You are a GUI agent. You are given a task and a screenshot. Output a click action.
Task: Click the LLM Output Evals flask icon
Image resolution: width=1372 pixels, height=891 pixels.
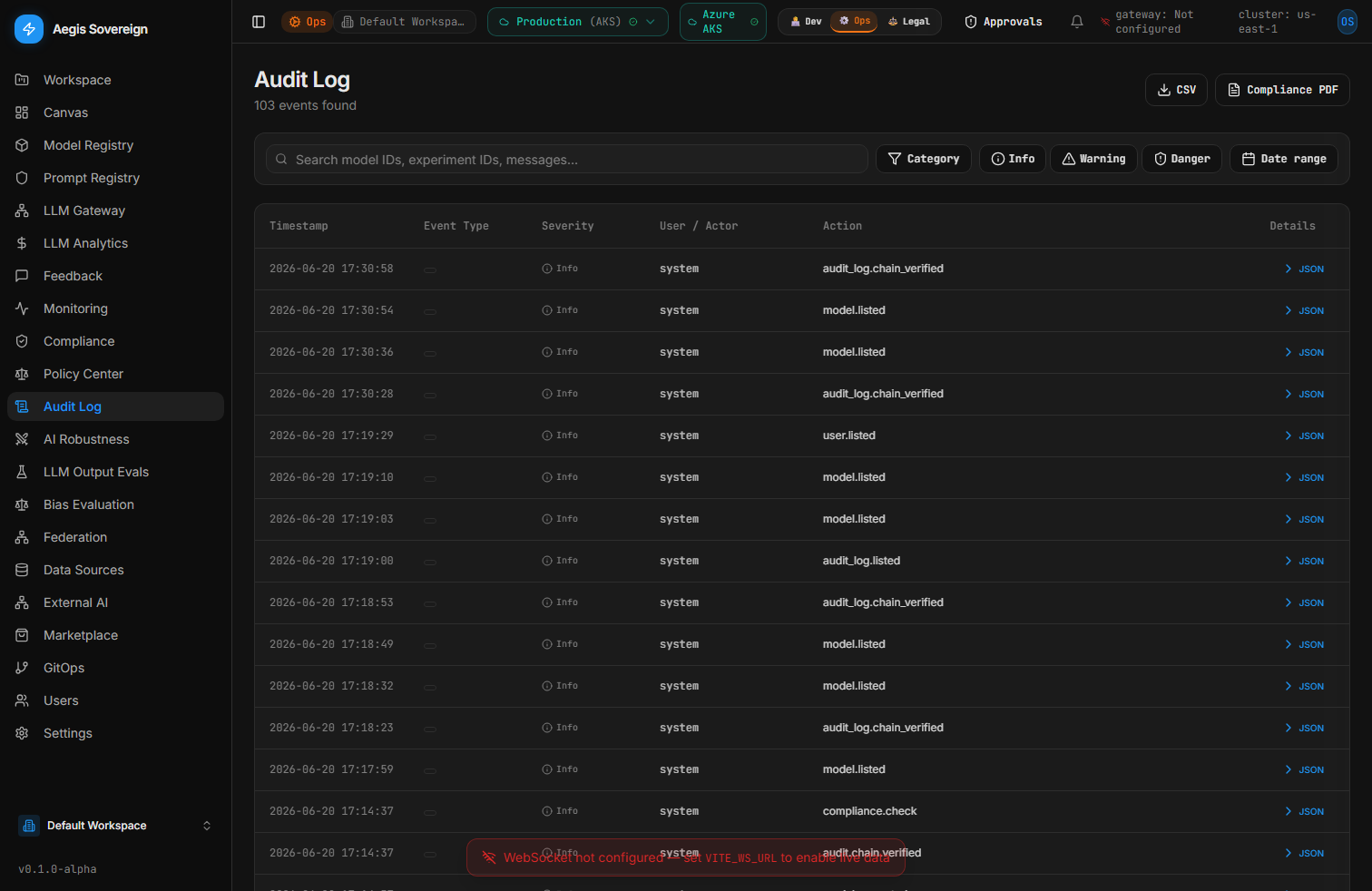(22, 472)
